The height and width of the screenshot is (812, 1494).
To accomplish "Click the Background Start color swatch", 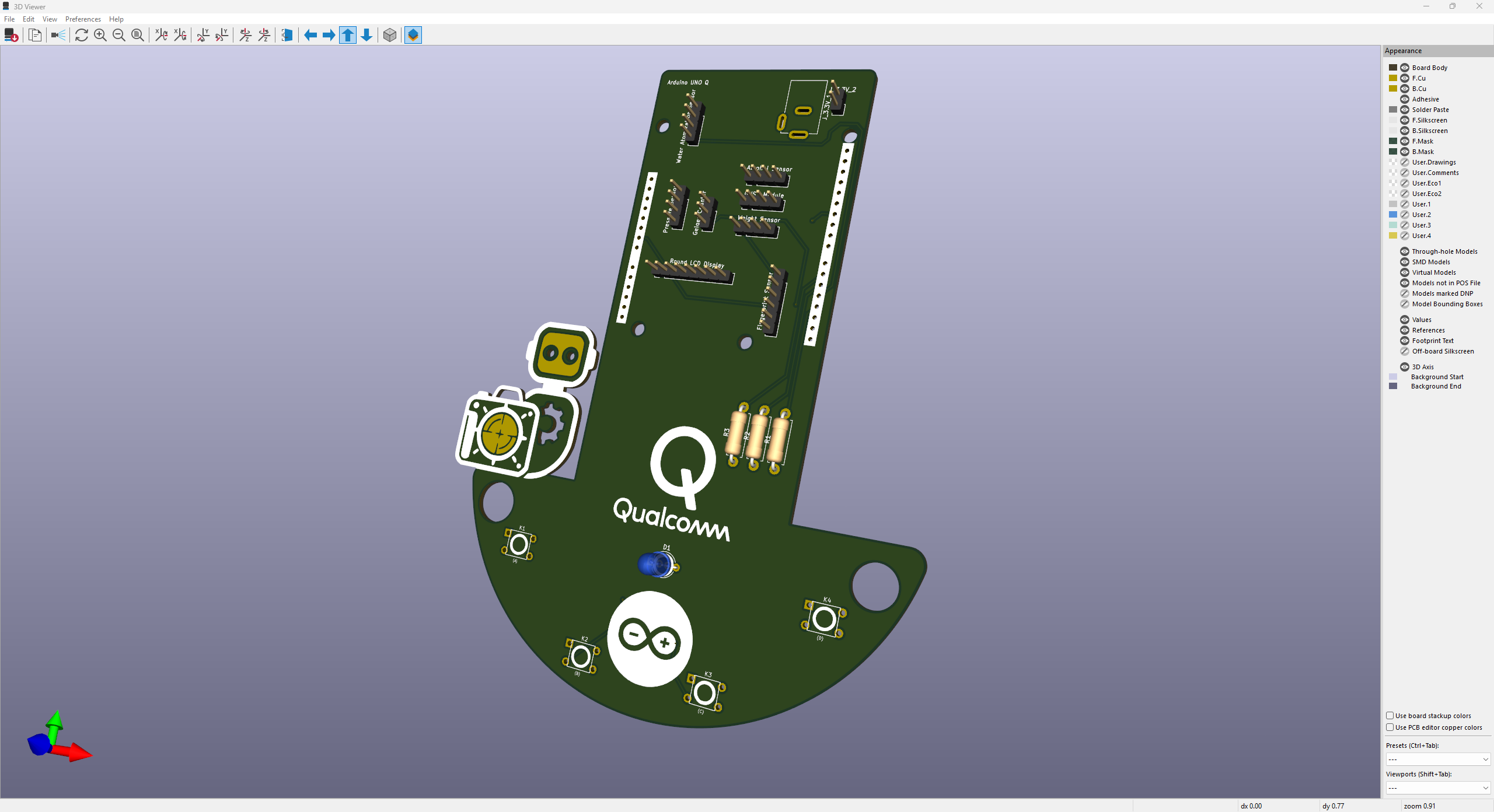I will (x=1393, y=377).
